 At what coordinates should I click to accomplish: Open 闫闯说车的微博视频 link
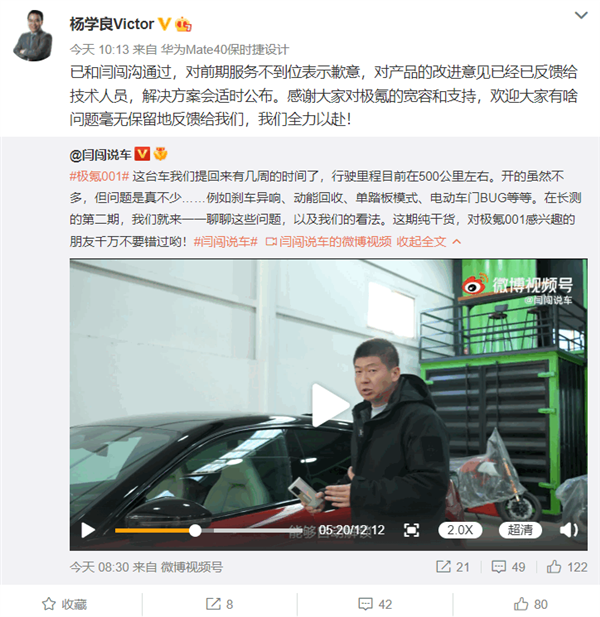tap(329, 241)
